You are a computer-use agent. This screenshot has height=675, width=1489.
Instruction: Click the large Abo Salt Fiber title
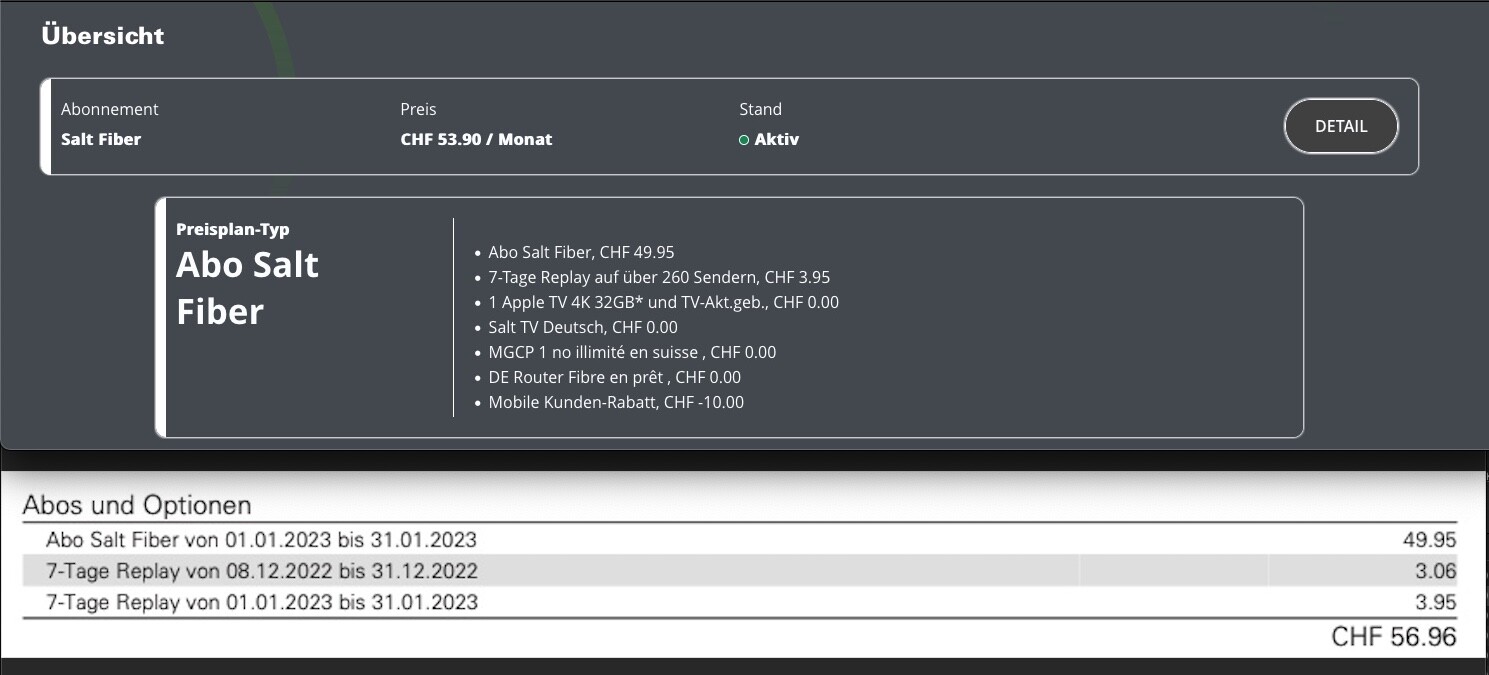coord(247,288)
